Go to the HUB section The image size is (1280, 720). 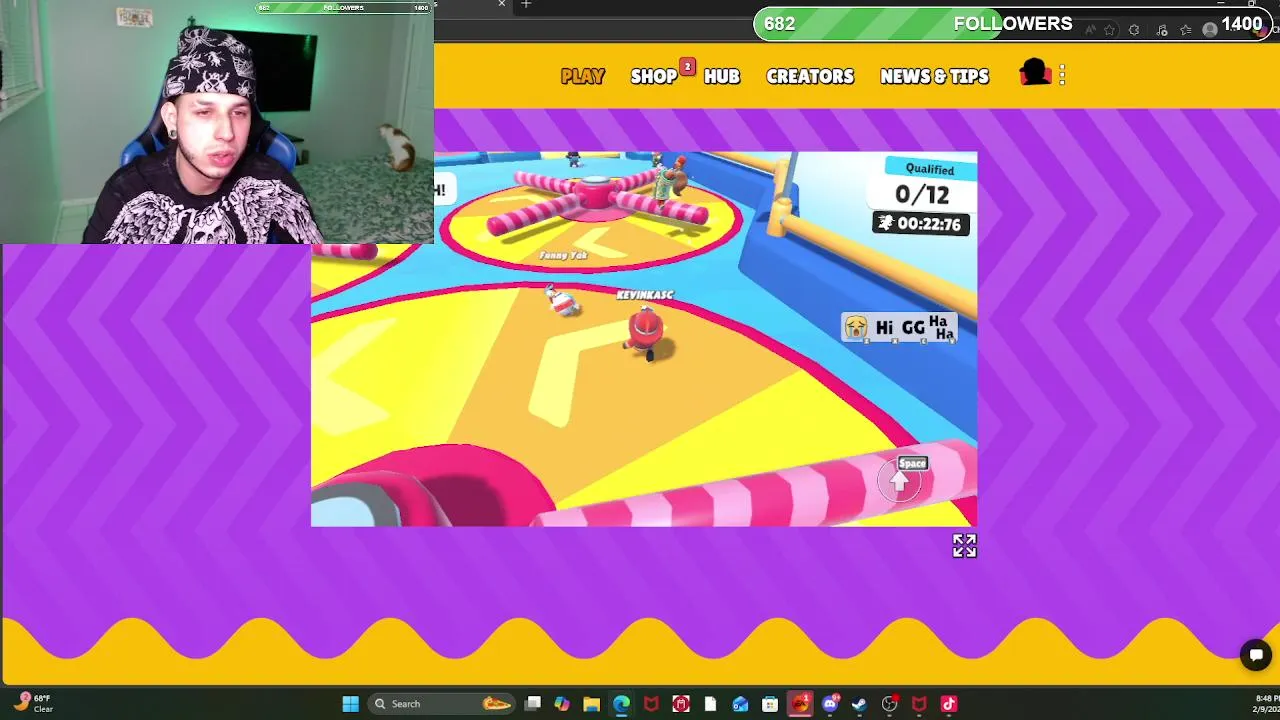click(722, 76)
